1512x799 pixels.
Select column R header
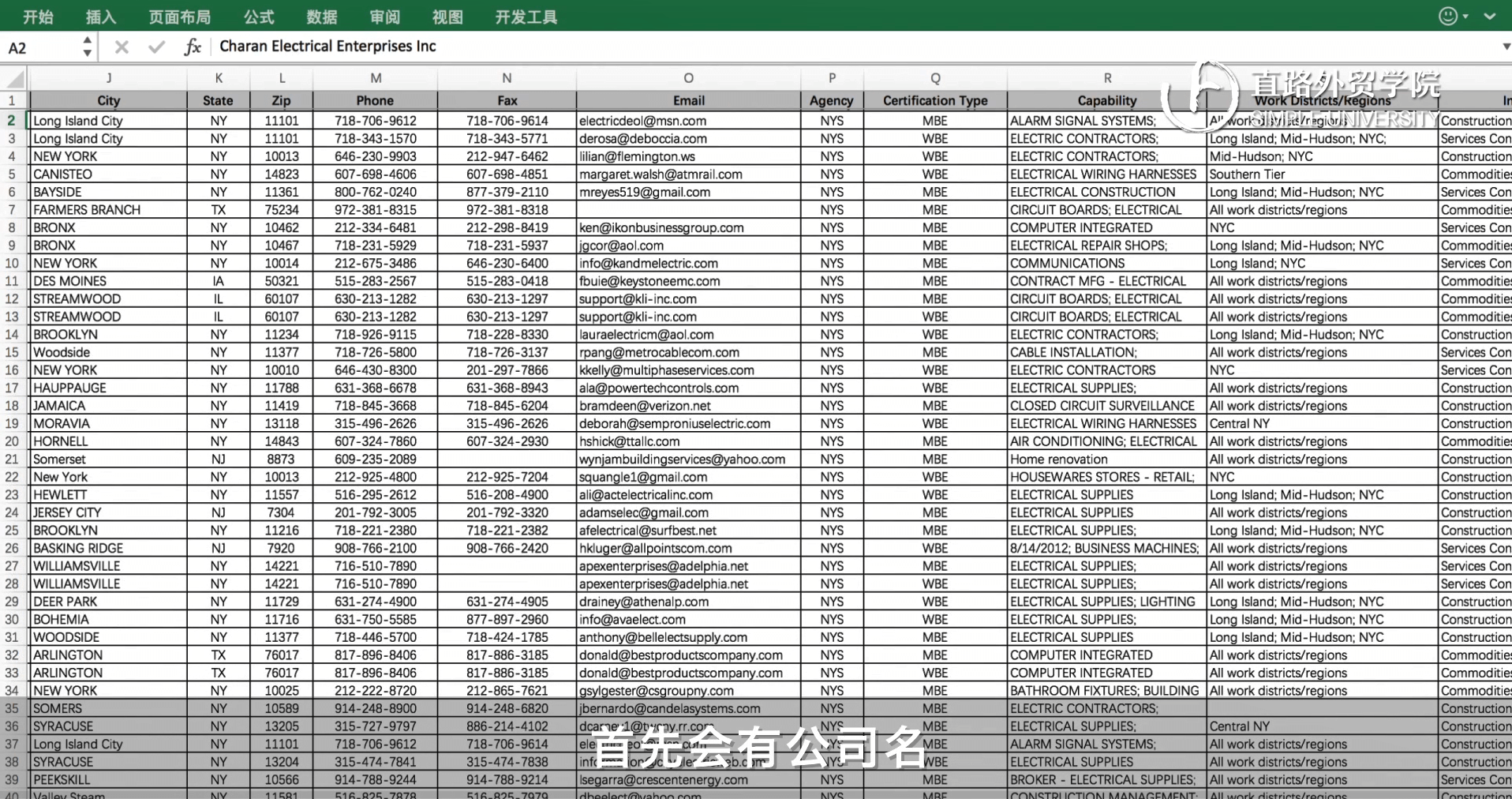coord(1107,78)
